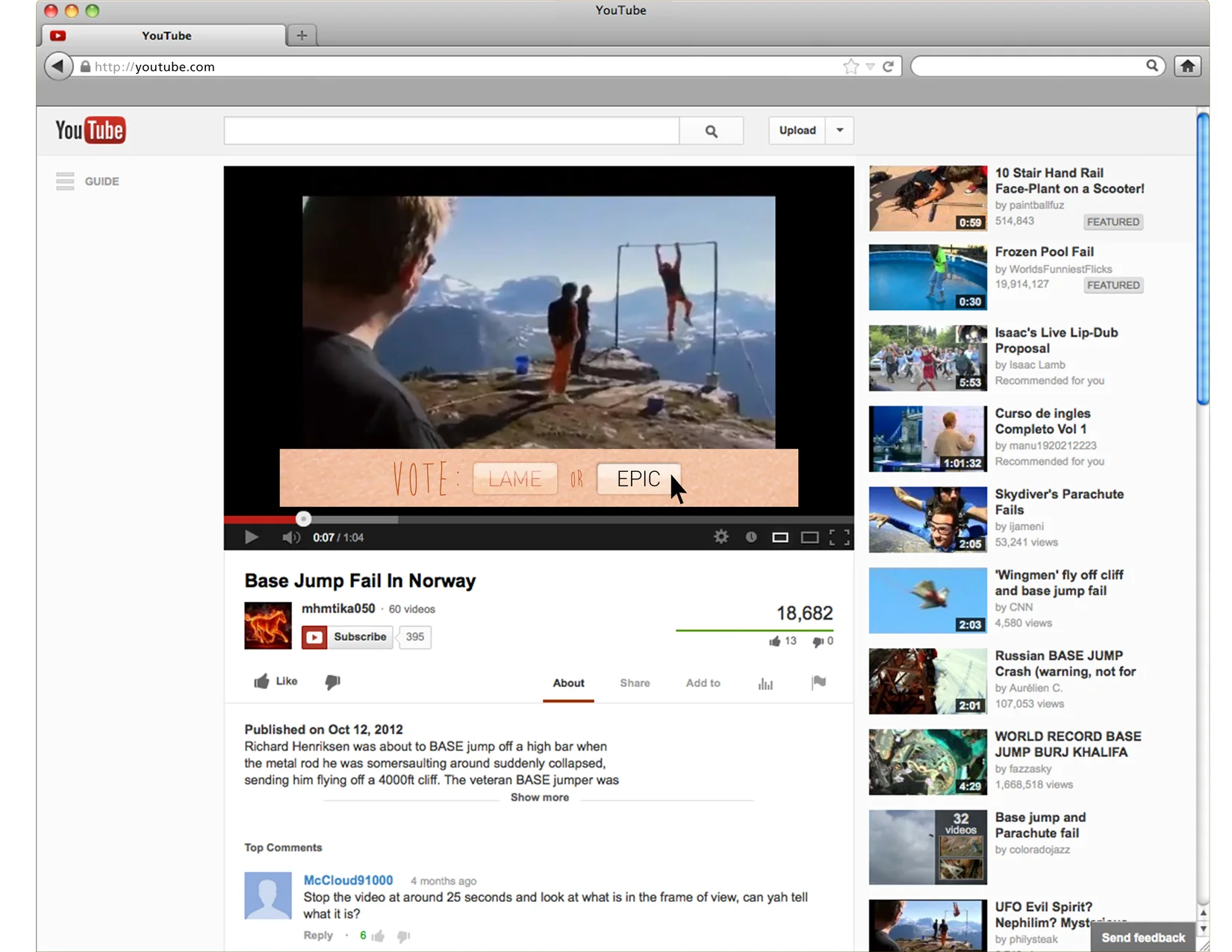Click the Subscribe button
Viewport: 1232px width, 952px height.
[x=347, y=637]
